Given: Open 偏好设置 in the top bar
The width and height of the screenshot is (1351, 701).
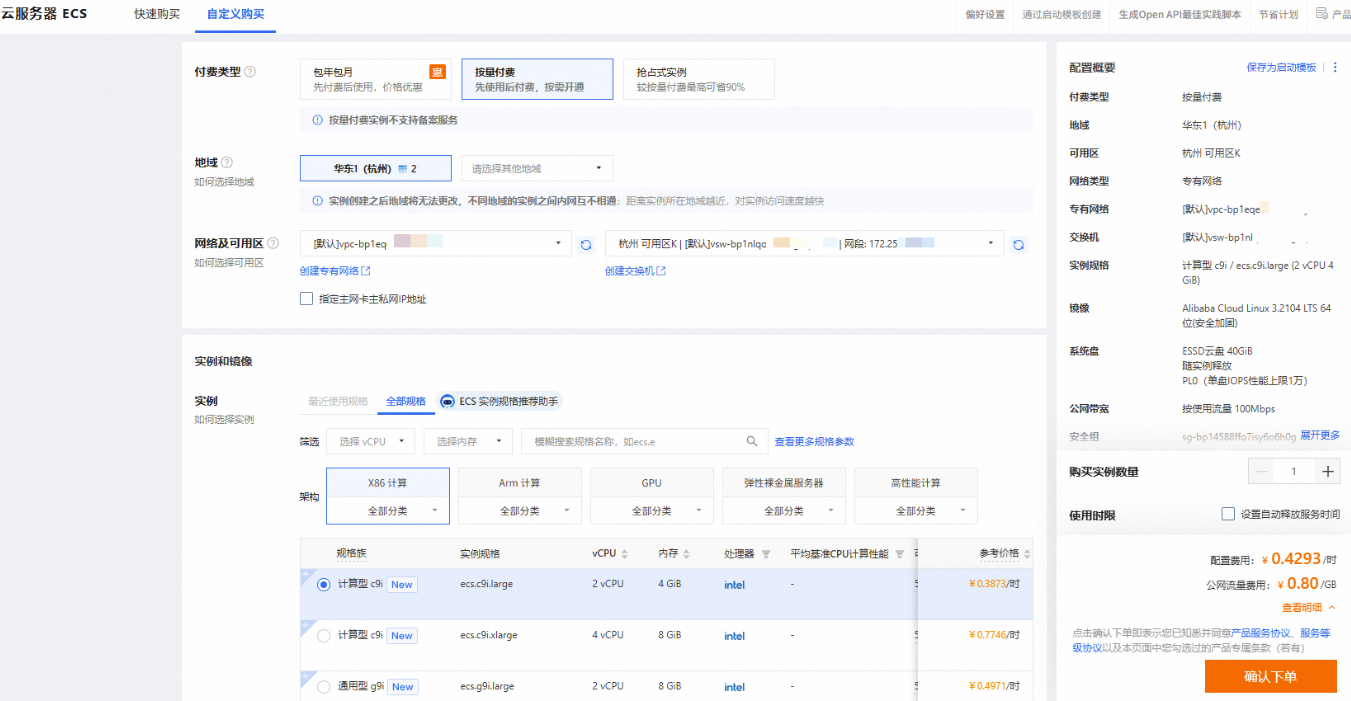Looking at the screenshot, I should (x=985, y=15).
